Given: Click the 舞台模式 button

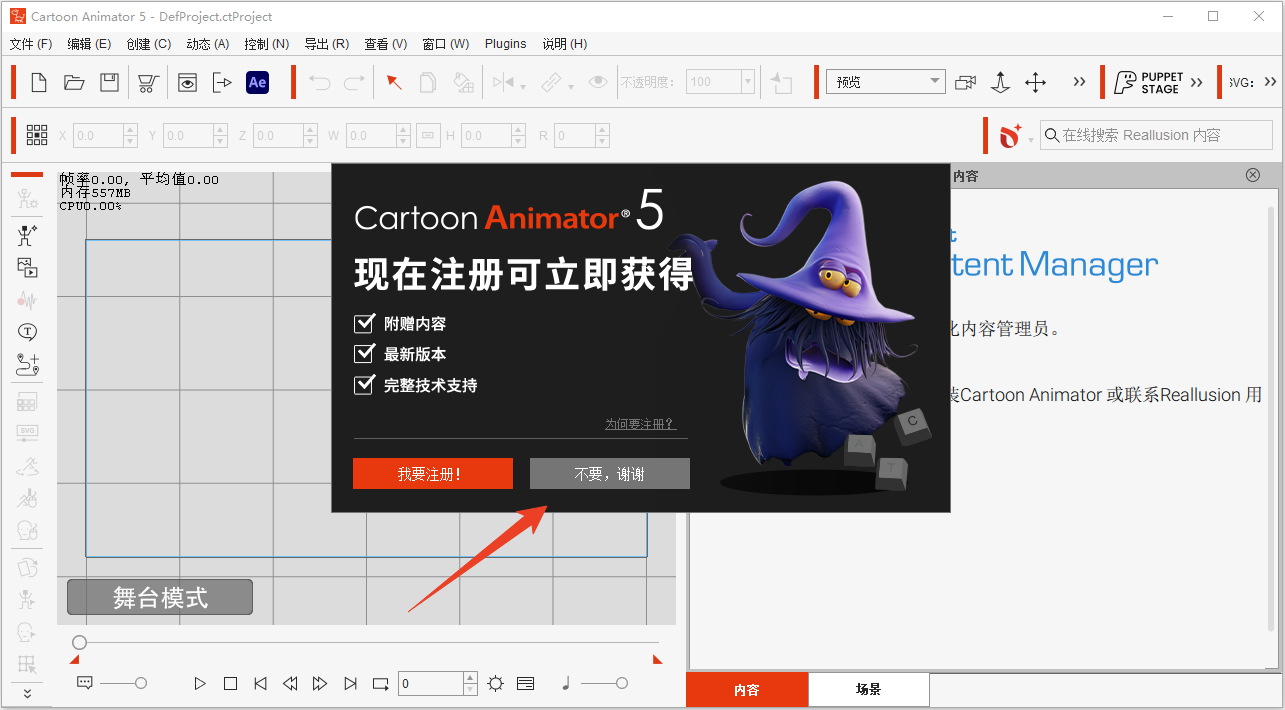Looking at the screenshot, I should [160, 598].
